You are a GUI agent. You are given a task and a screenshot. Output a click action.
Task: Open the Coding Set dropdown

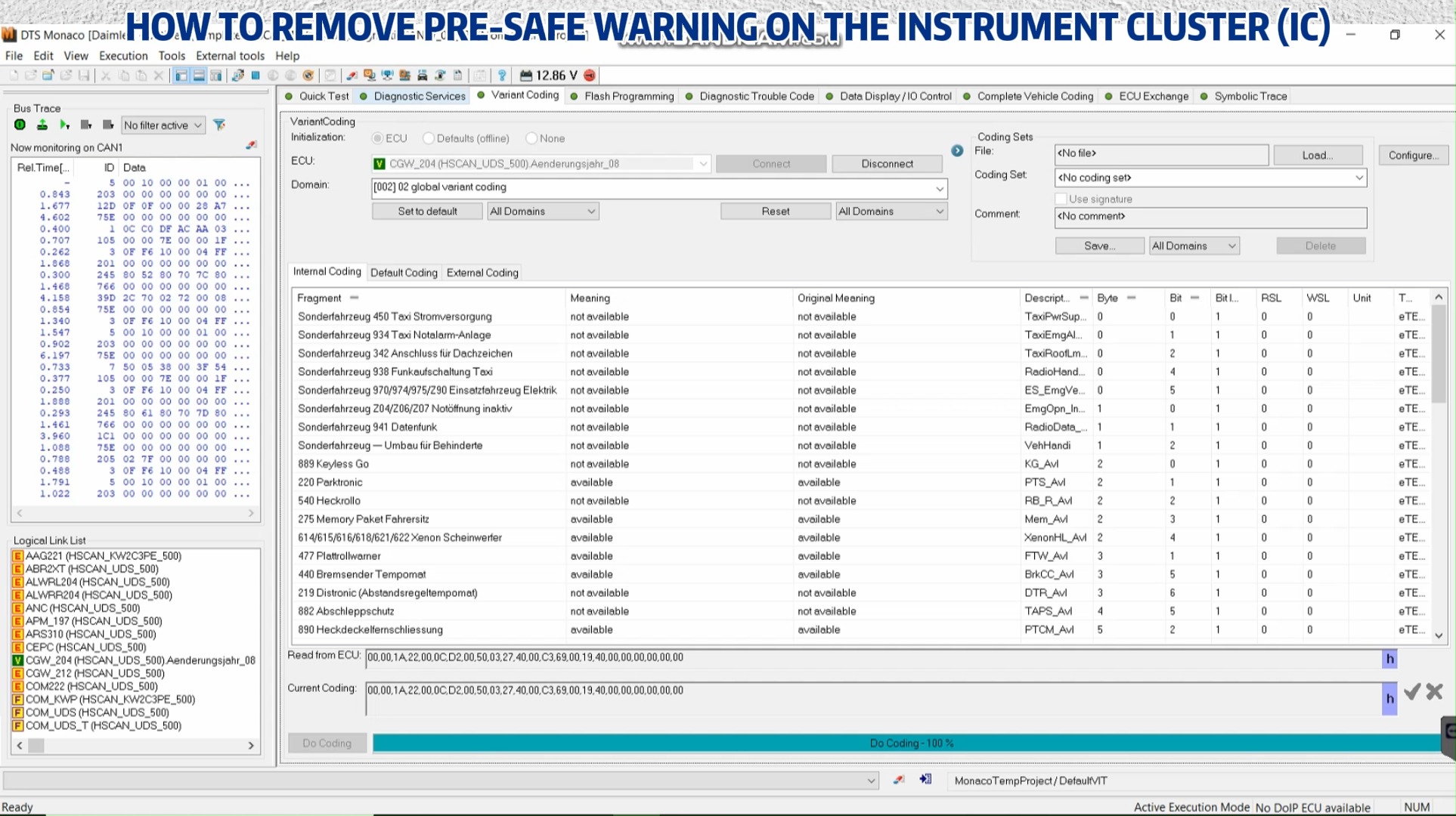[x=1210, y=178]
